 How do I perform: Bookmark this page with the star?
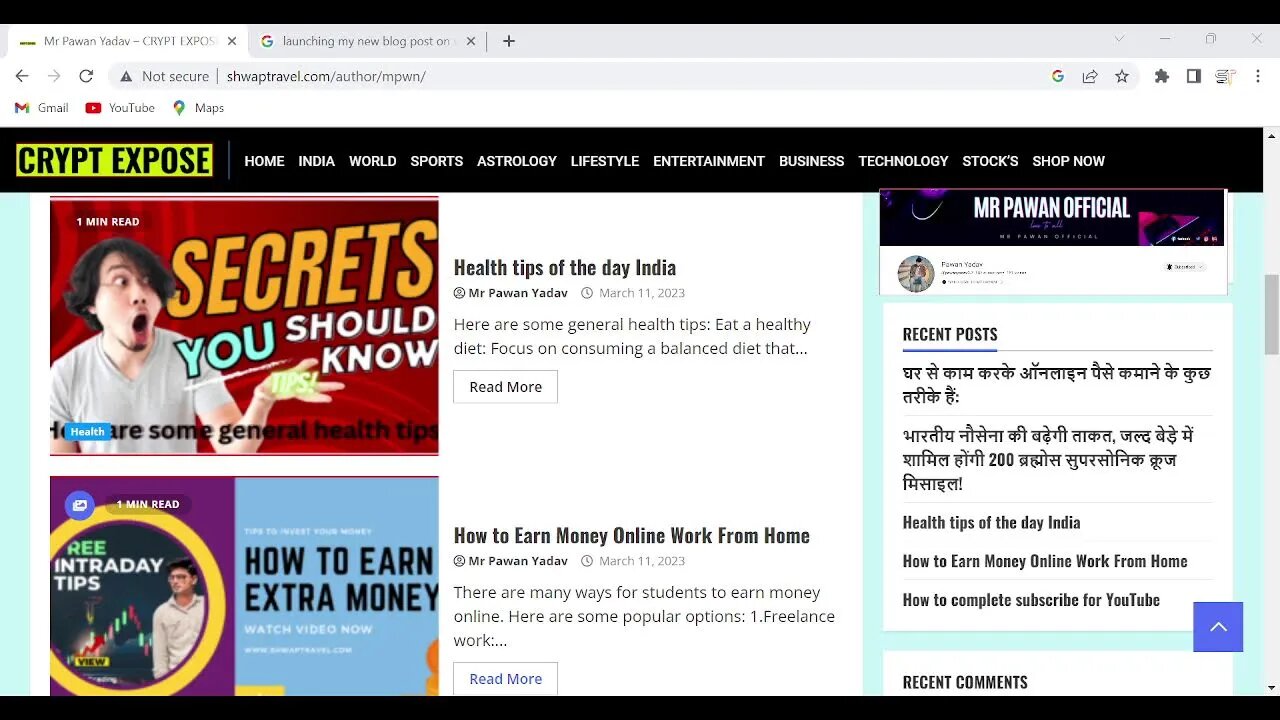point(1122,76)
